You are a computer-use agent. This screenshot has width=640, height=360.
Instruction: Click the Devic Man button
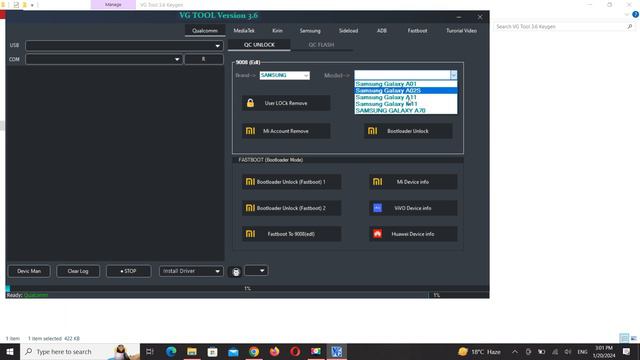pos(29,271)
